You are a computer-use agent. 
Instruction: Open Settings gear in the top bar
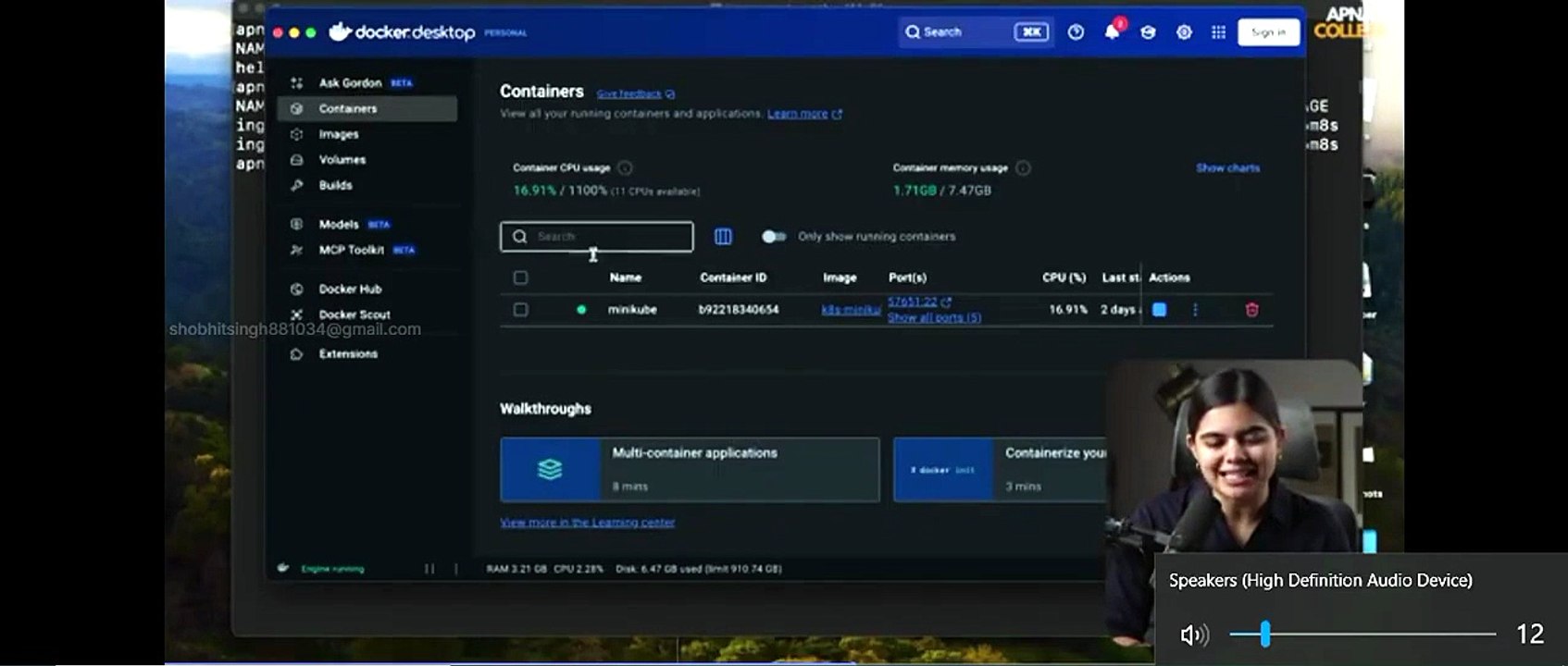[x=1184, y=32]
